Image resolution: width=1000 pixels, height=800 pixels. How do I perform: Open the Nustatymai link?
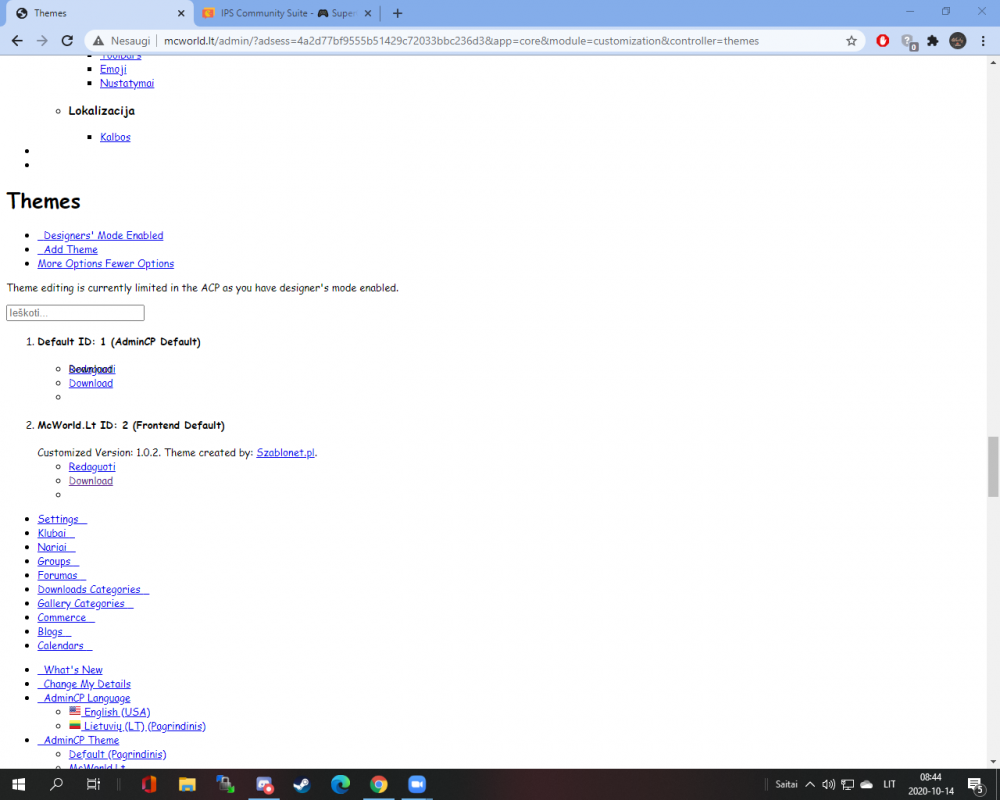(127, 83)
